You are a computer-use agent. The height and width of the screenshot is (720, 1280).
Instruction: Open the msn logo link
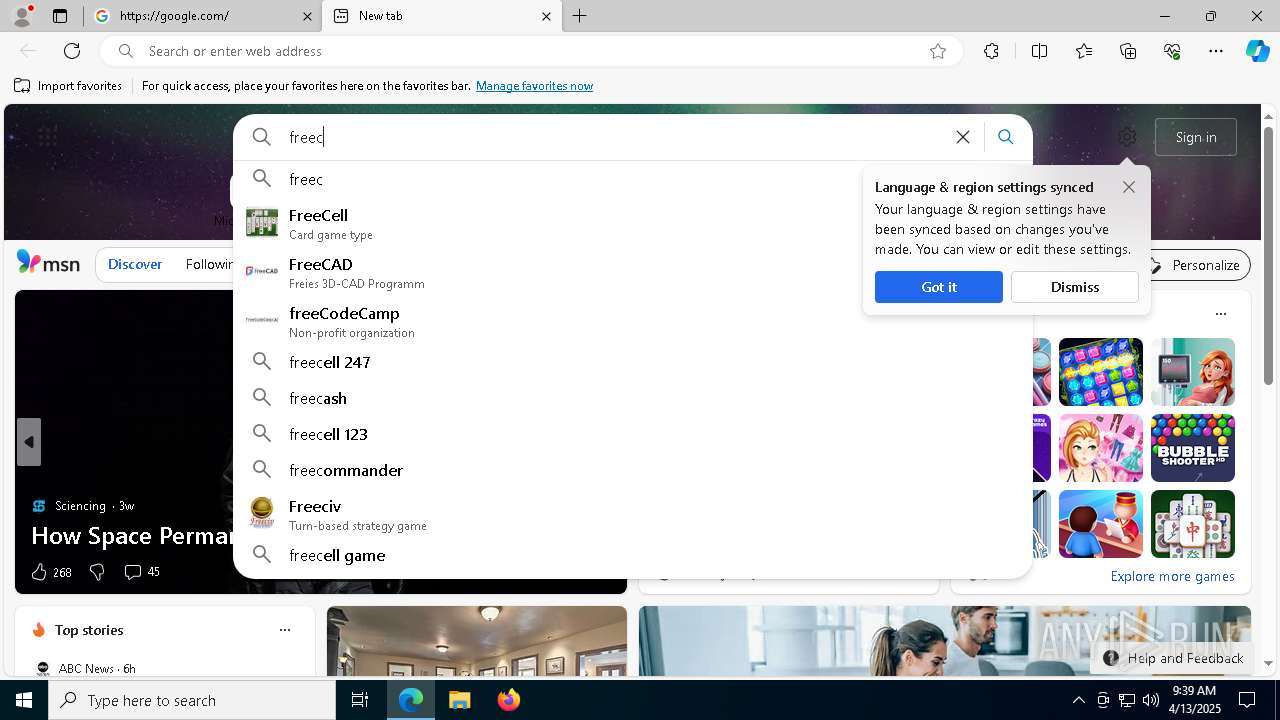click(x=49, y=263)
